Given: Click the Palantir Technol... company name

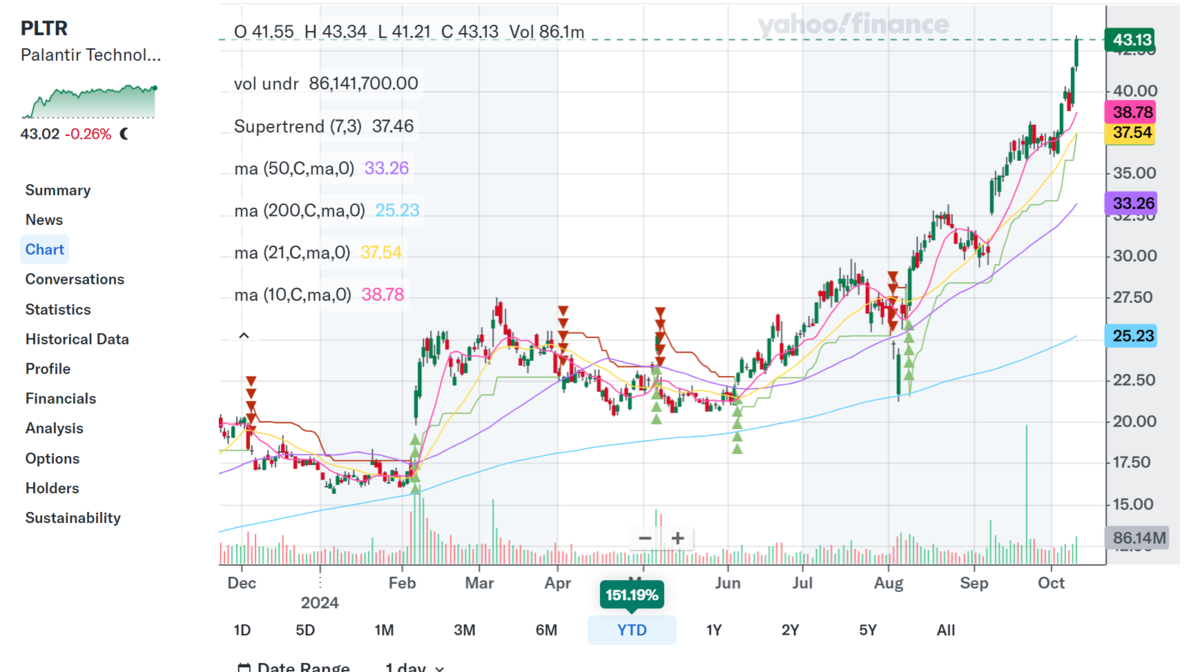Looking at the screenshot, I should [91, 55].
